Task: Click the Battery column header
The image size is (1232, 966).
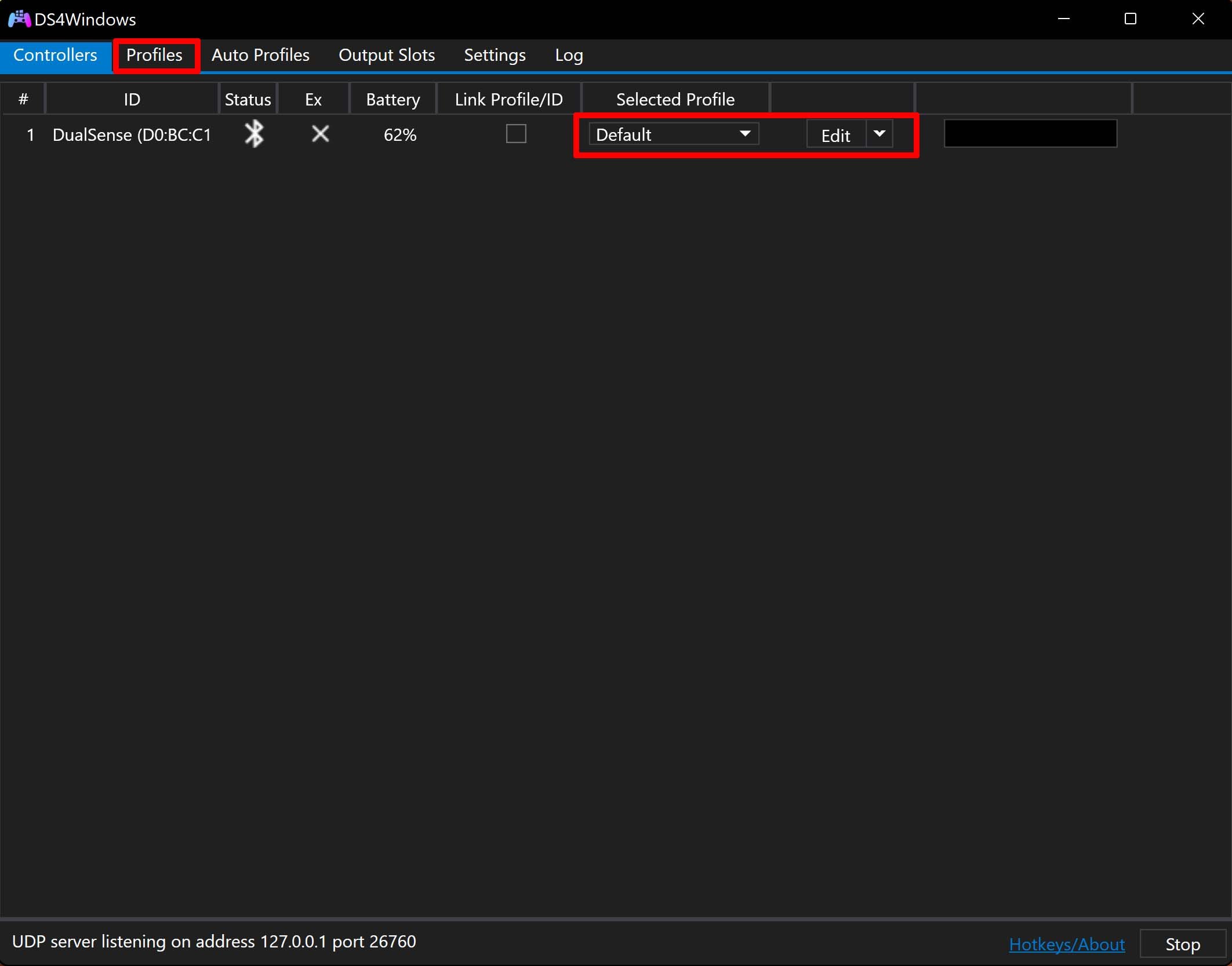Action: pos(393,100)
